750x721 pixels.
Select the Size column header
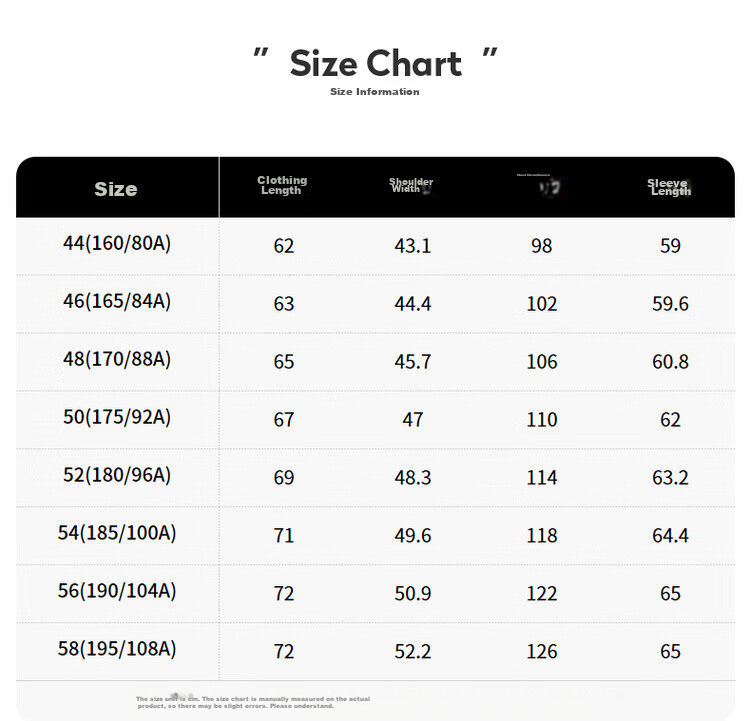[x=116, y=189]
